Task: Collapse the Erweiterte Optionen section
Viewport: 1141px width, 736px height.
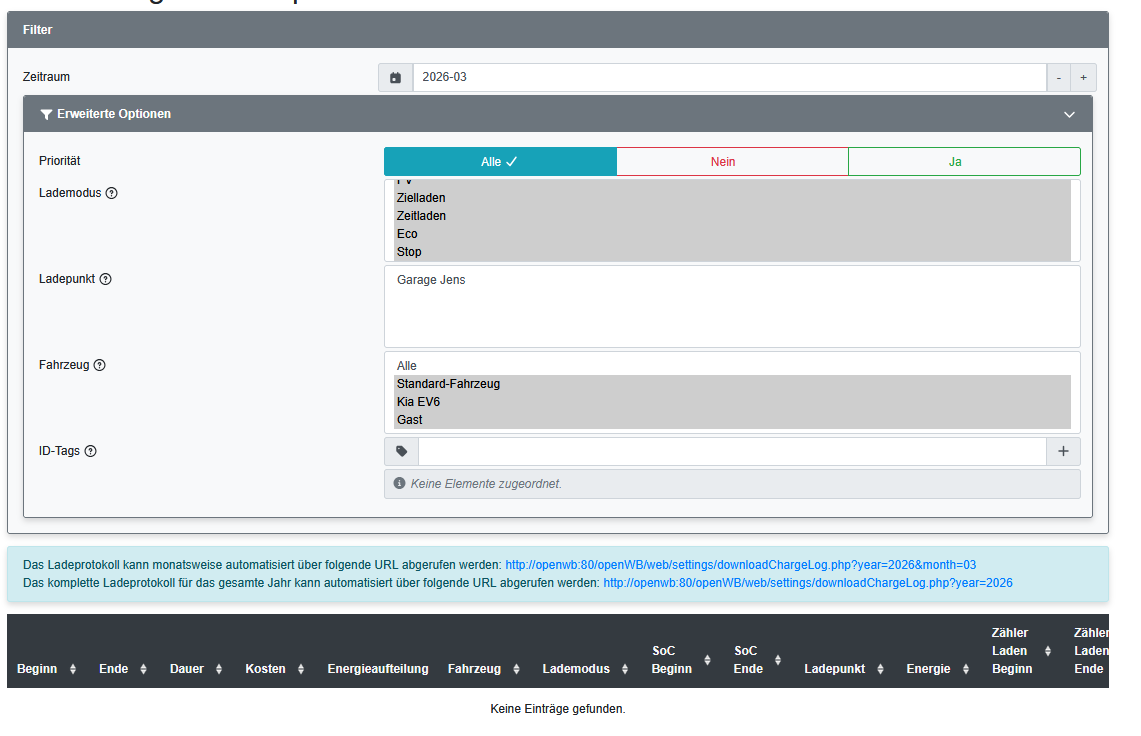Action: pos(1069,114)
